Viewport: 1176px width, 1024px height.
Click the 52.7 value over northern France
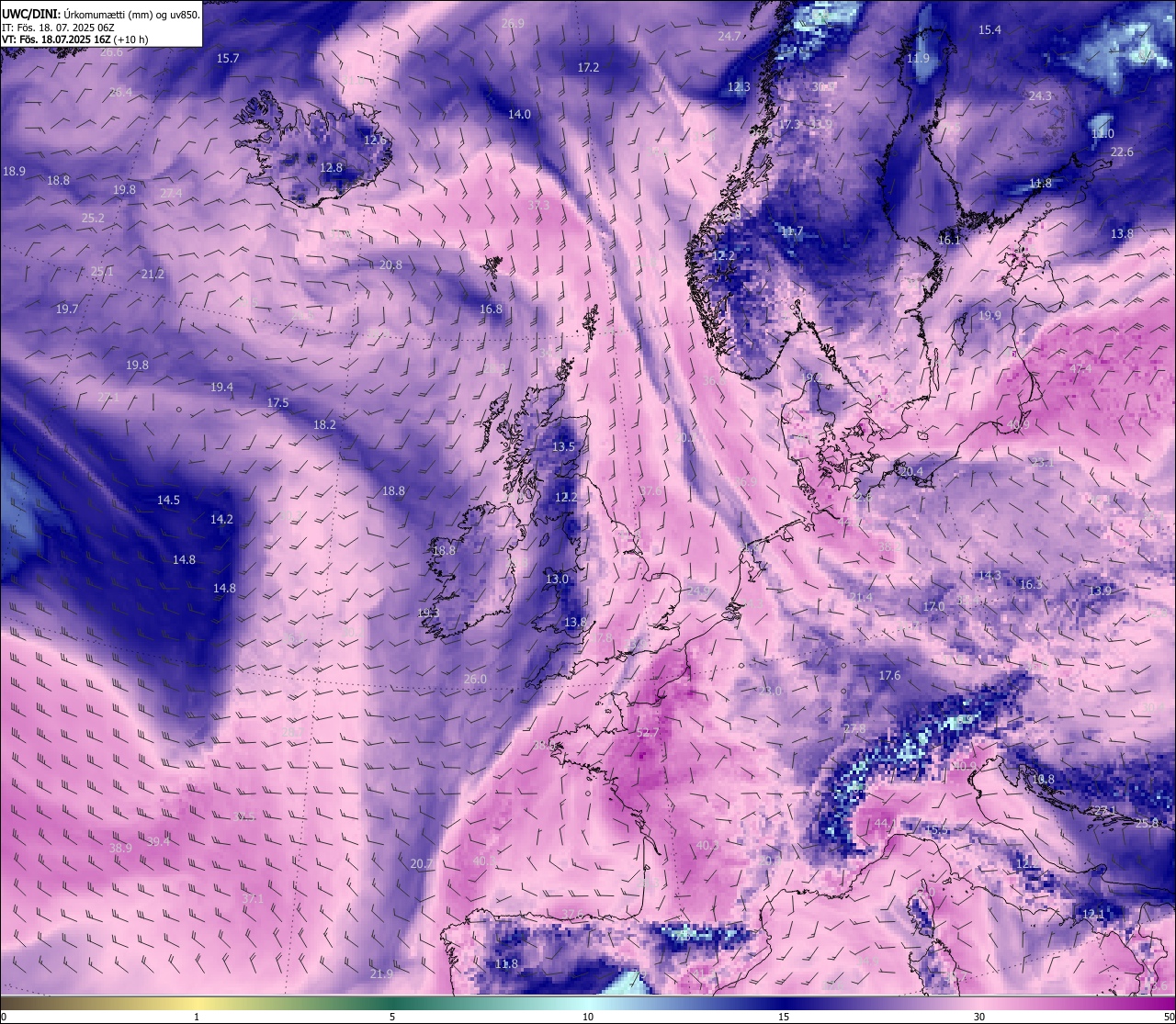coord(647,733)
